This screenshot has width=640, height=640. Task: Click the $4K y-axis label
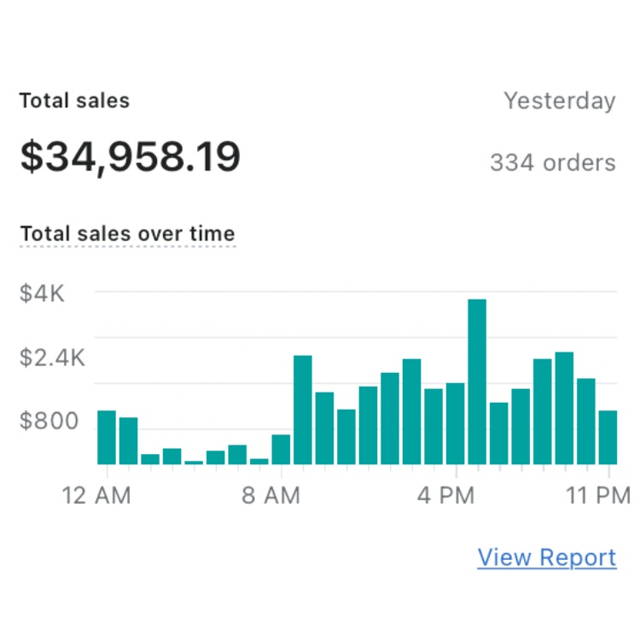click(42, 293)
